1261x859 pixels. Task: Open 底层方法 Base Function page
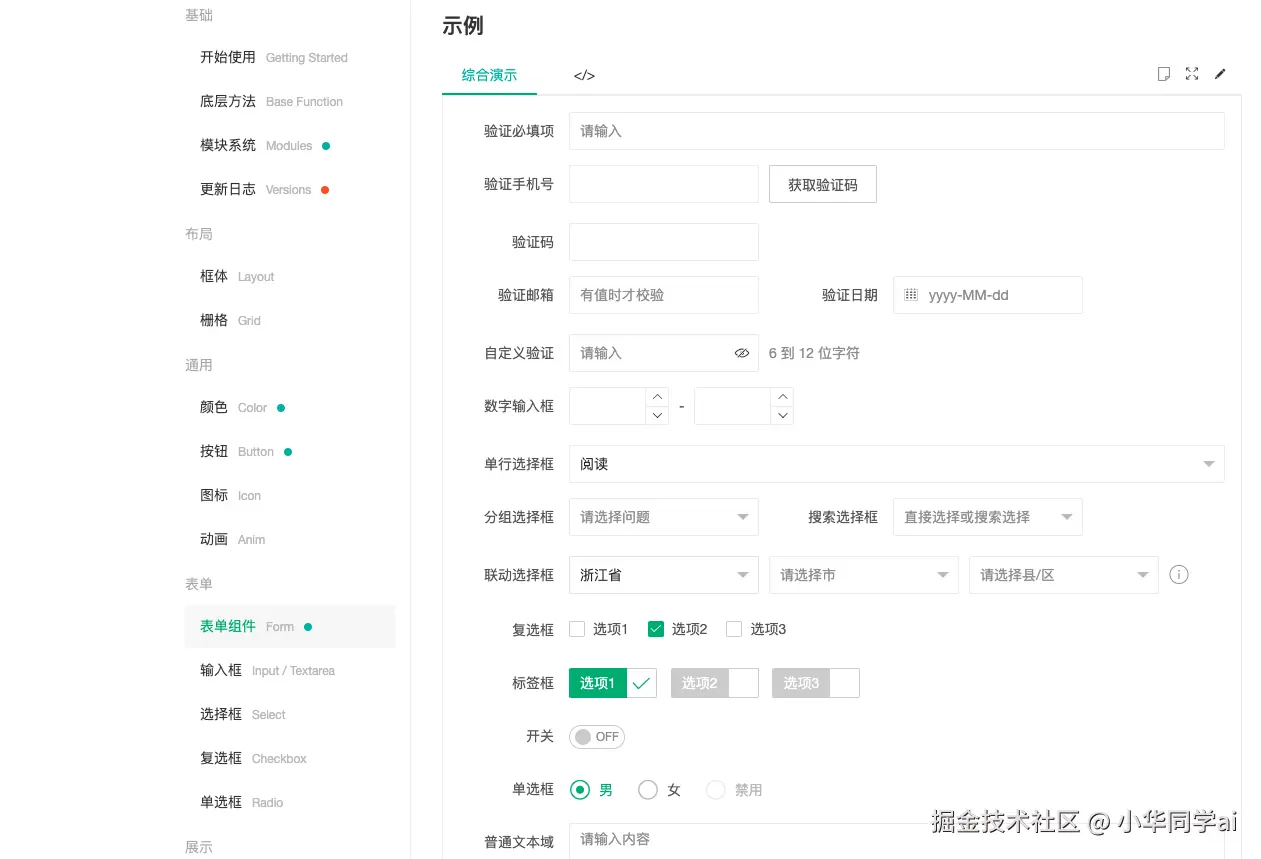pos(271,101)
